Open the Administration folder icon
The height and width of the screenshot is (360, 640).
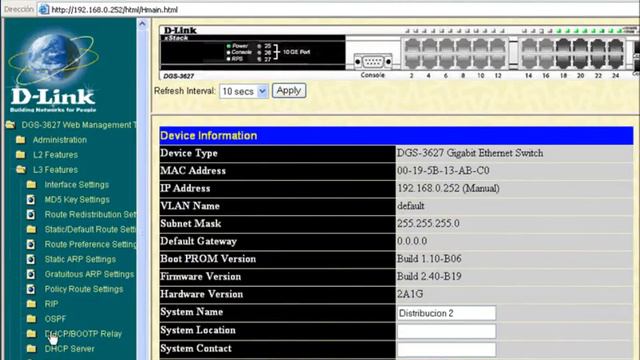tap(20, 140)
